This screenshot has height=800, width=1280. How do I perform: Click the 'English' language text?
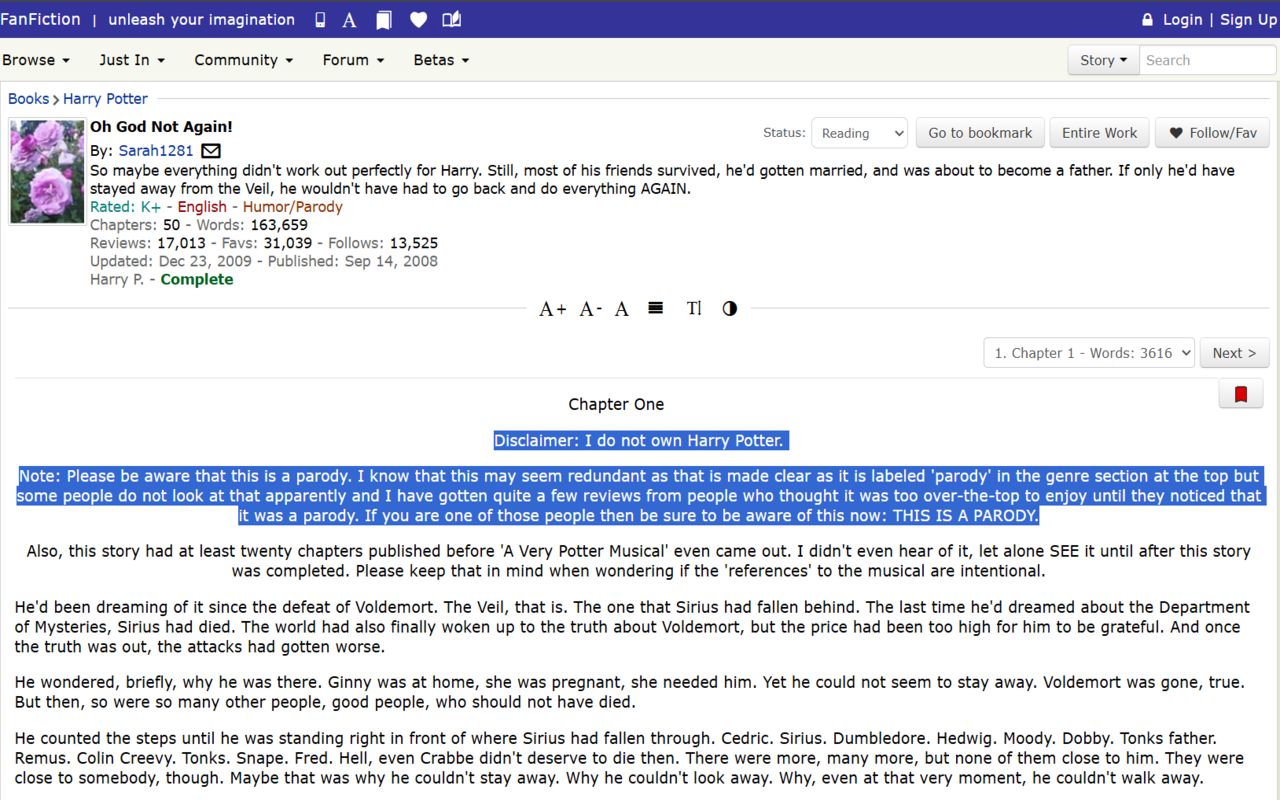tap(202, 207)
